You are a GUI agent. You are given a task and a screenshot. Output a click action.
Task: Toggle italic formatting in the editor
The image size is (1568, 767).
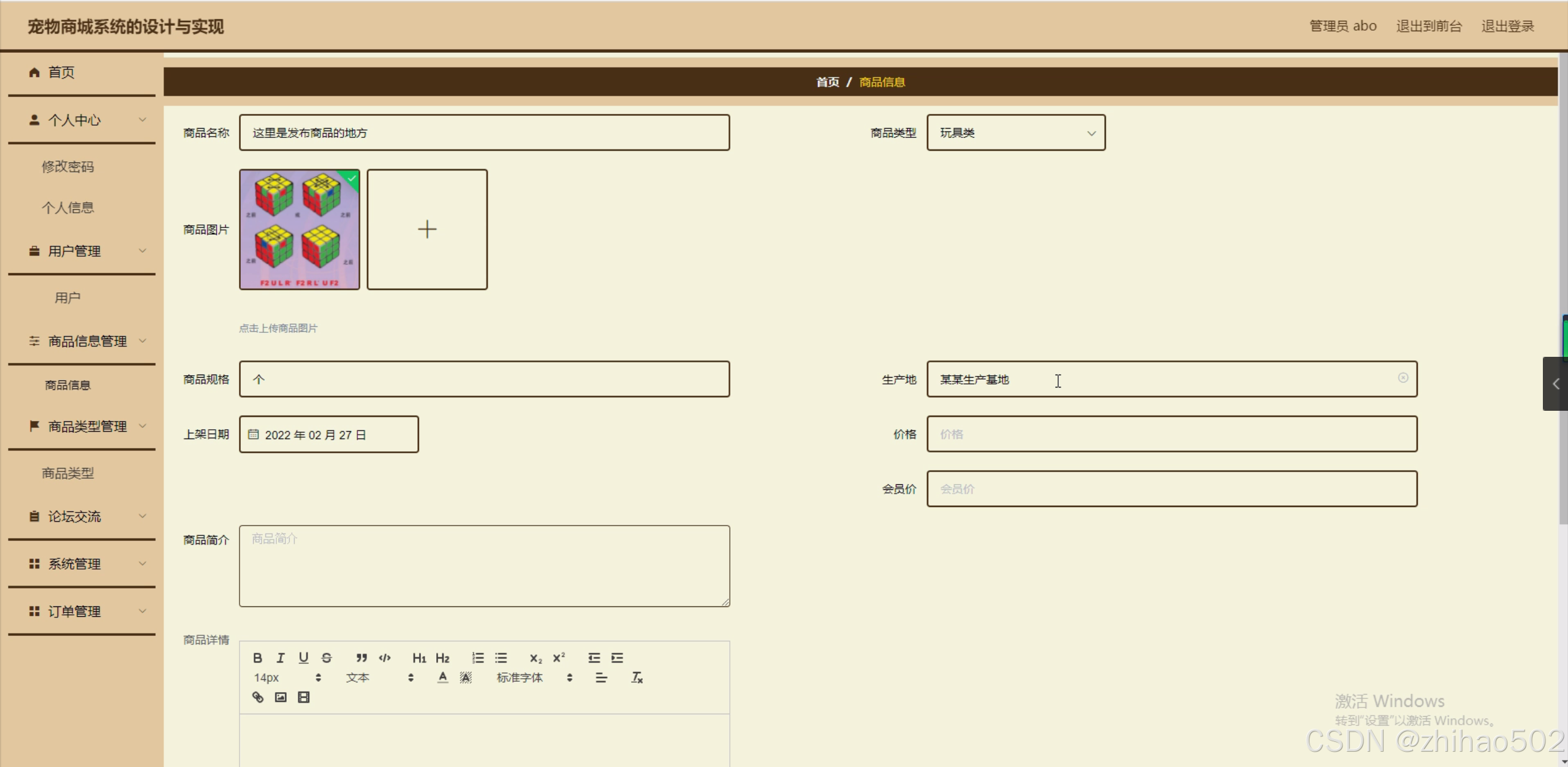[281, 658]
